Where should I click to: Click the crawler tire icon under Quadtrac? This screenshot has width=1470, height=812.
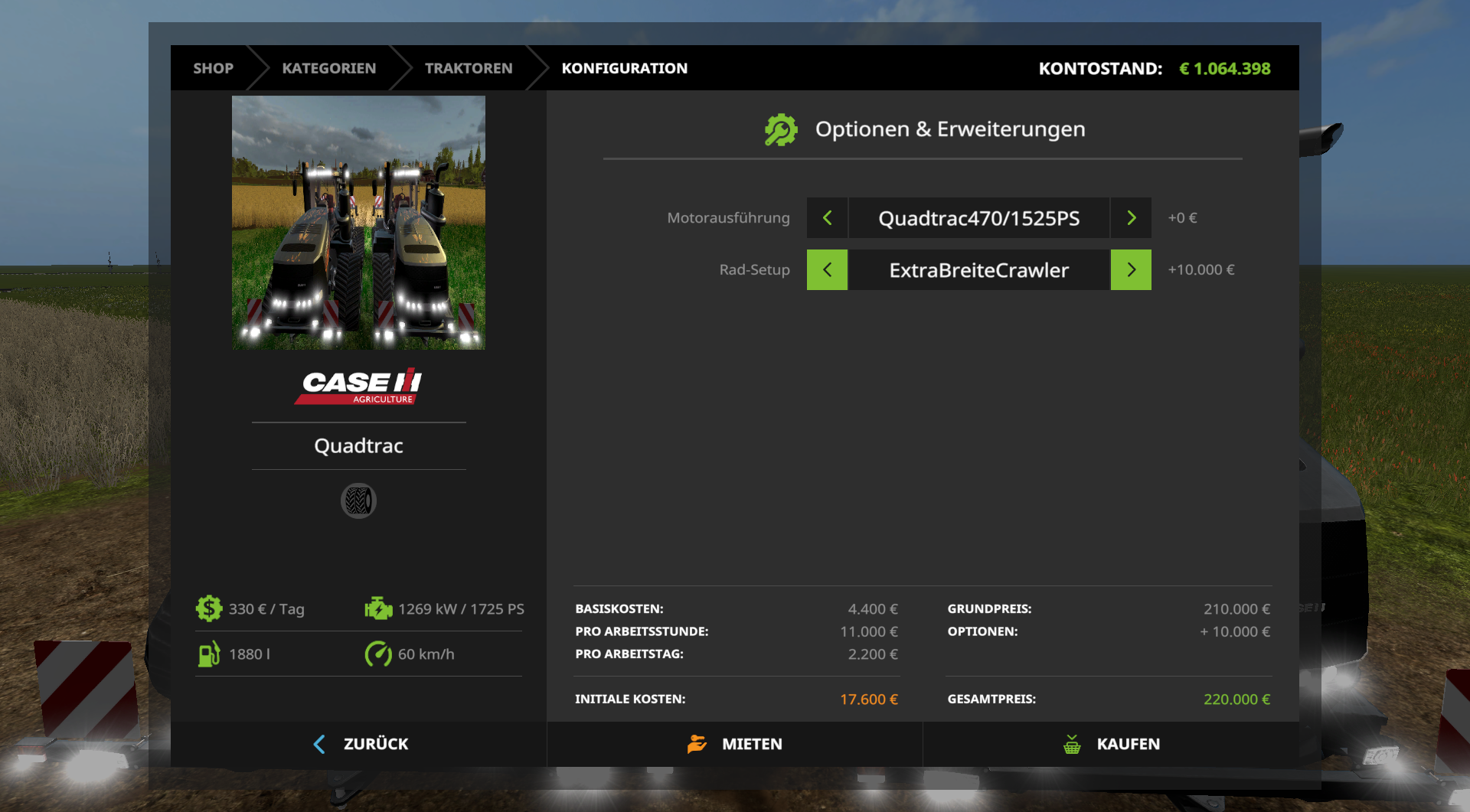point(358,501)
